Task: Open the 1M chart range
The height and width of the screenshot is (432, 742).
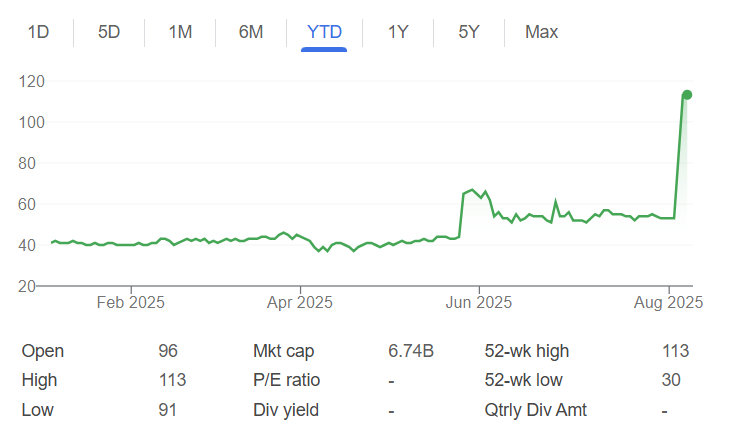Action: click(x=180, y=32)
